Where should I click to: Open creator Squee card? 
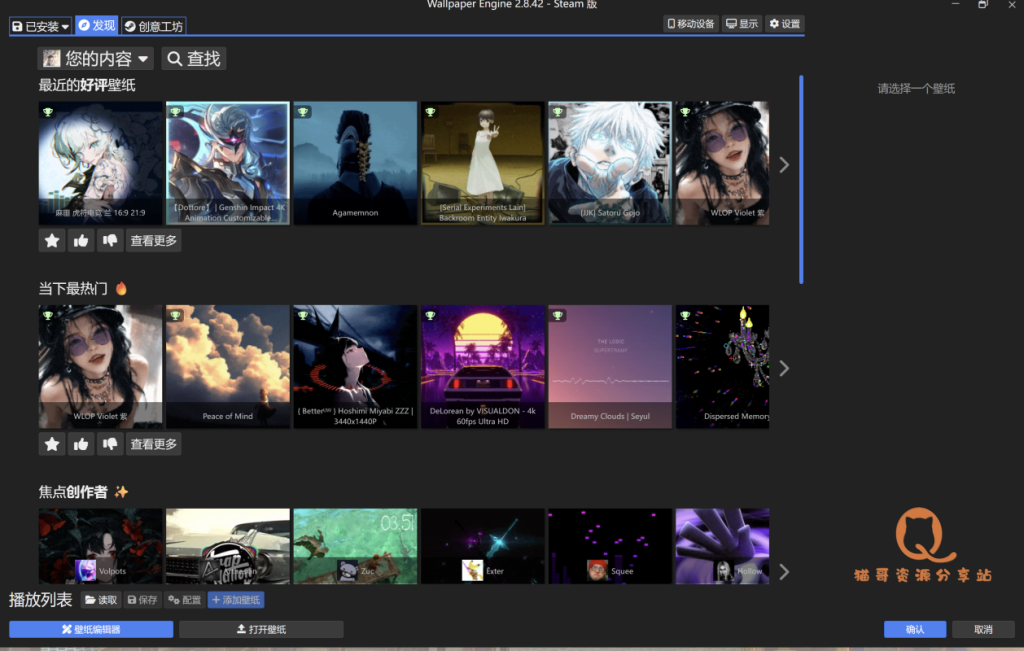pos(610,547)
